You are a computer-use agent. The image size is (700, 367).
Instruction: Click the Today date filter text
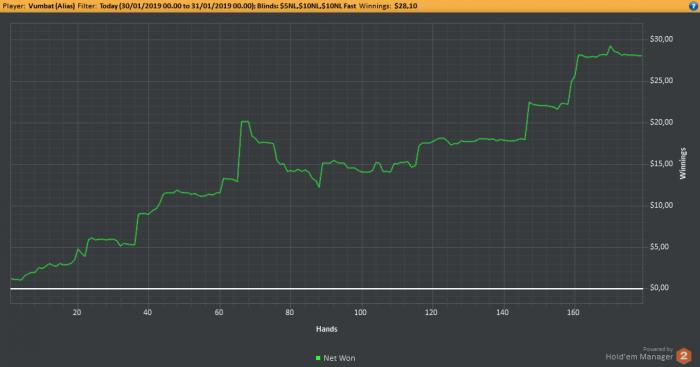[x=176, y=6]
